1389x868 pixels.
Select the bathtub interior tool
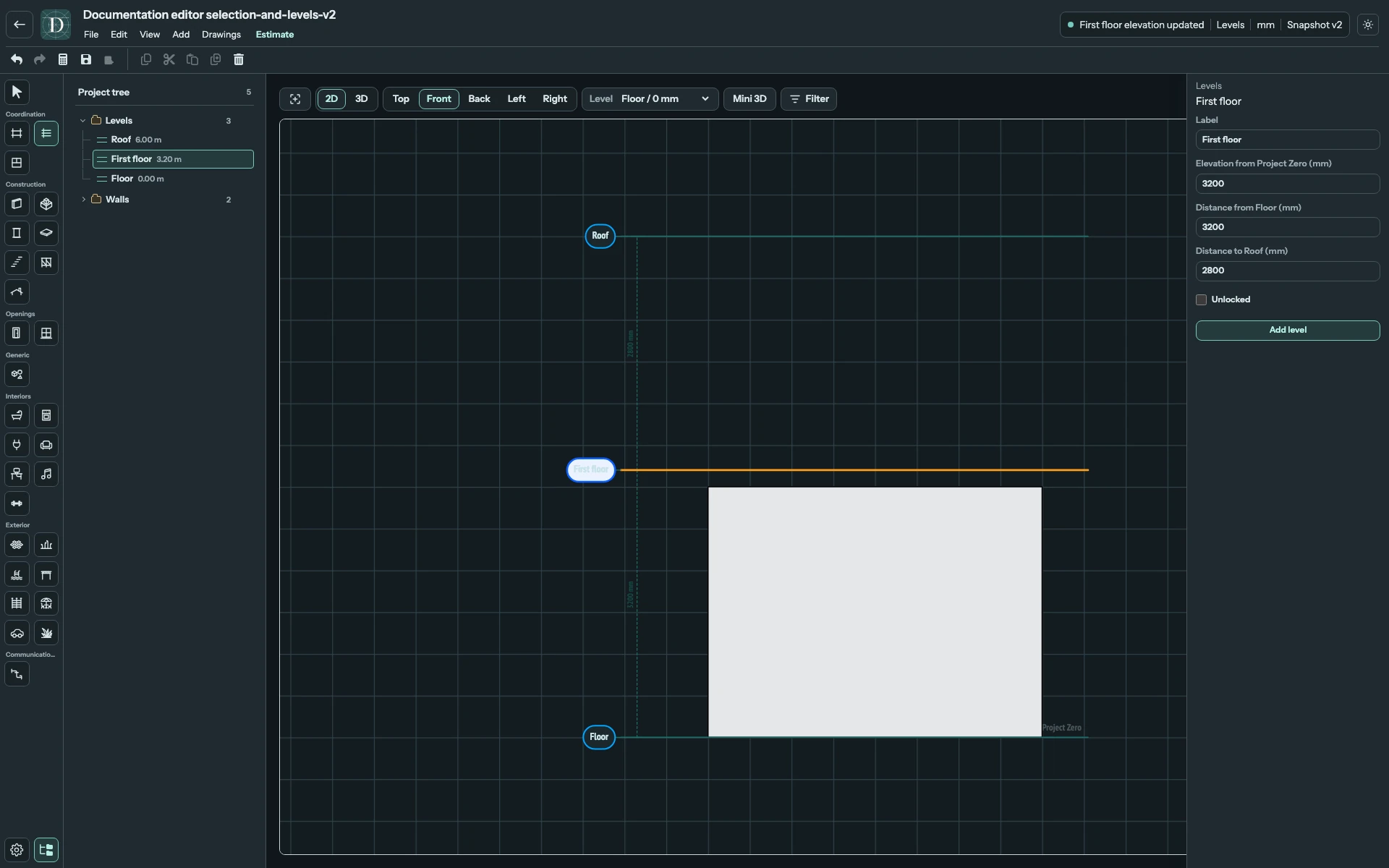pos(17,415)
